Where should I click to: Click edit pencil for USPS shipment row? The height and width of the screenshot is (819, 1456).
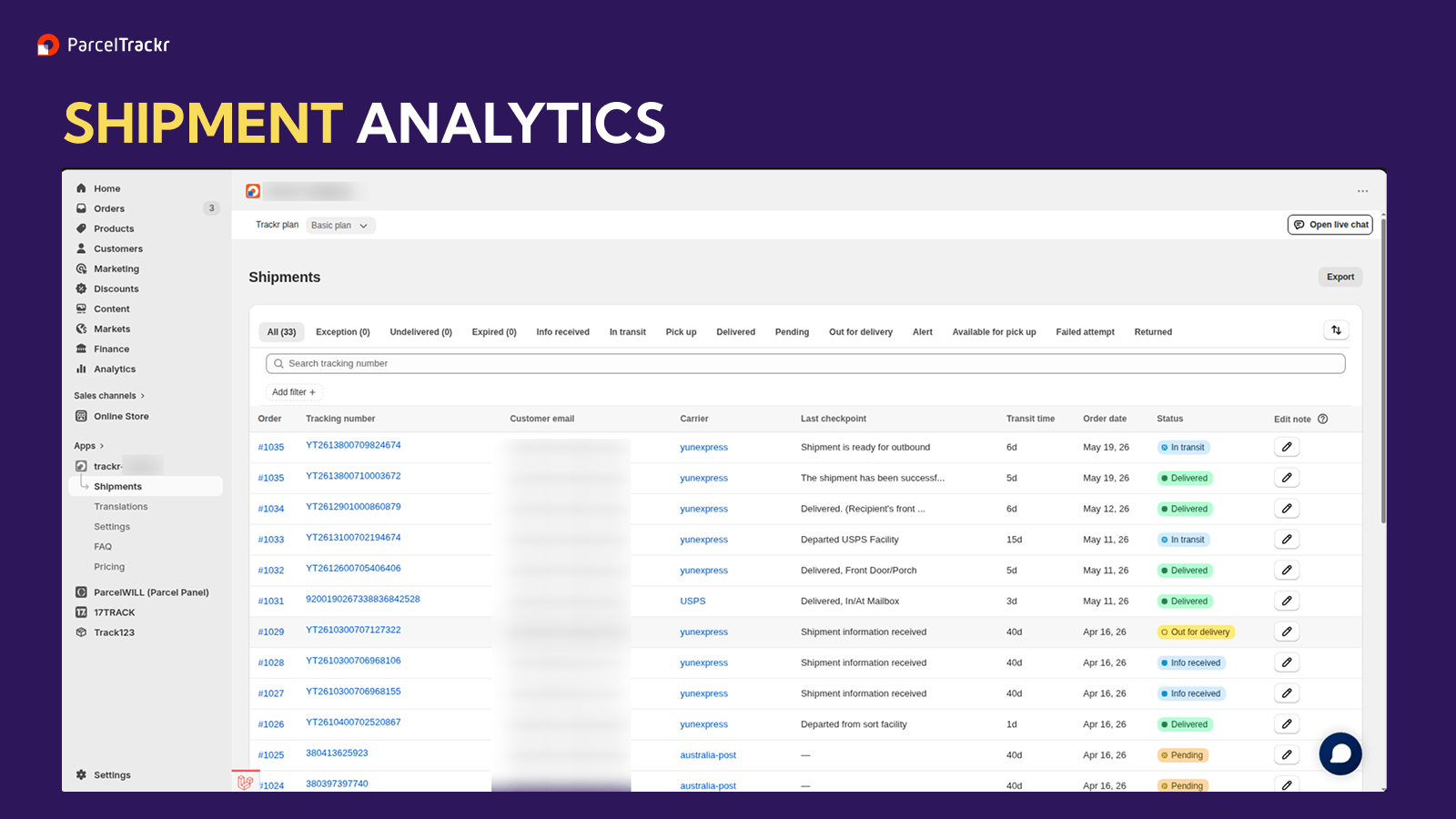click(x=1287, y=601)
